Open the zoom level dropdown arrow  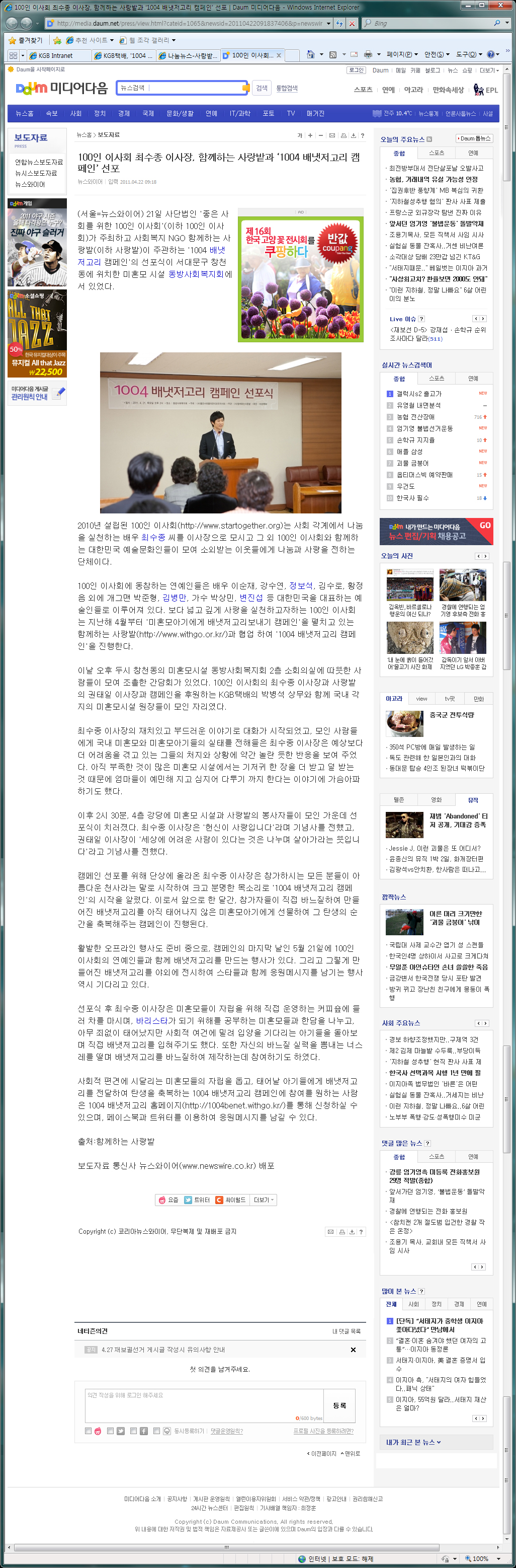point(499,1559)
